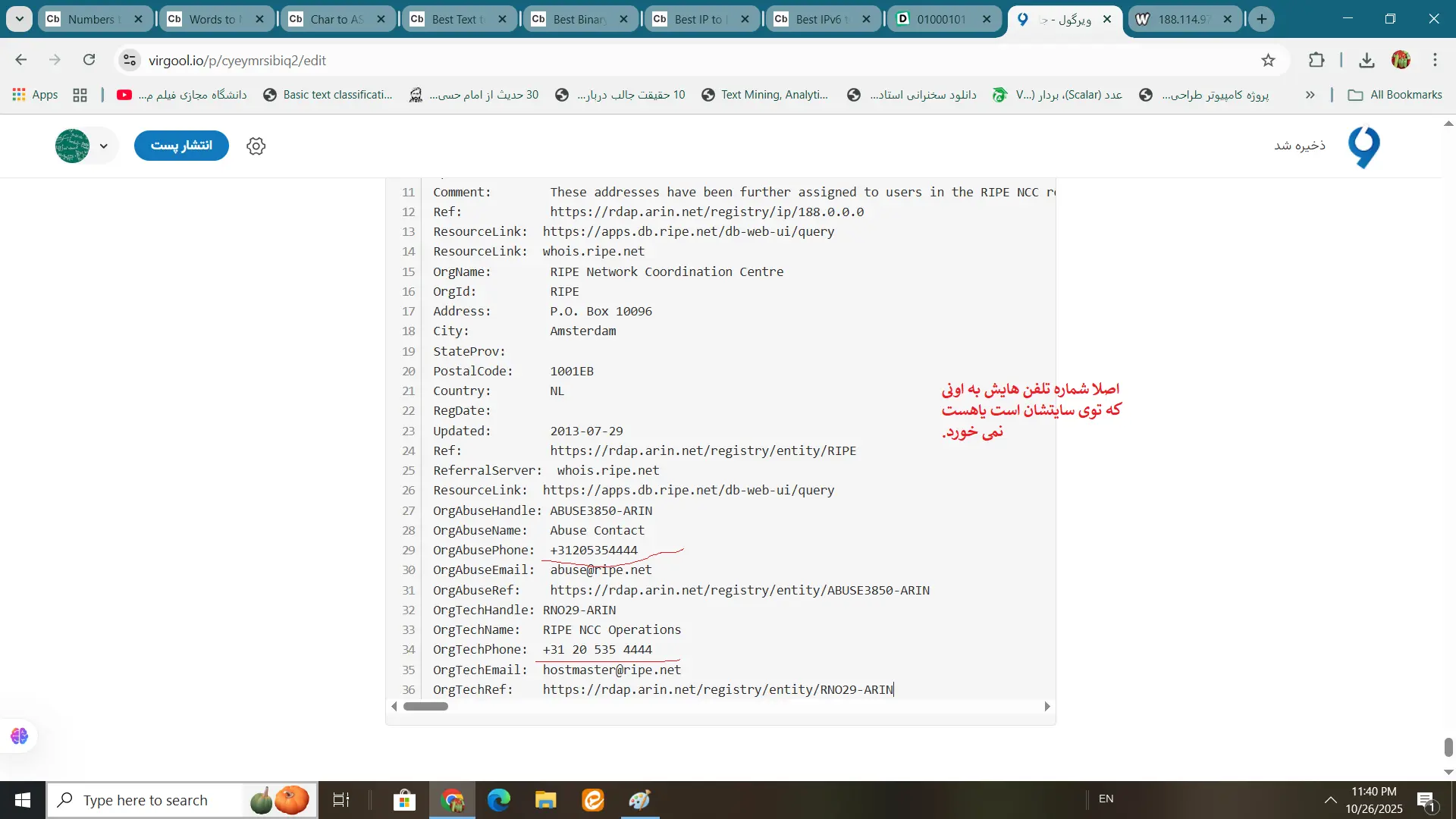The image size is (1456, 819).
Task: Bookmark this page with the star icon
Action: pos(1268,60)
